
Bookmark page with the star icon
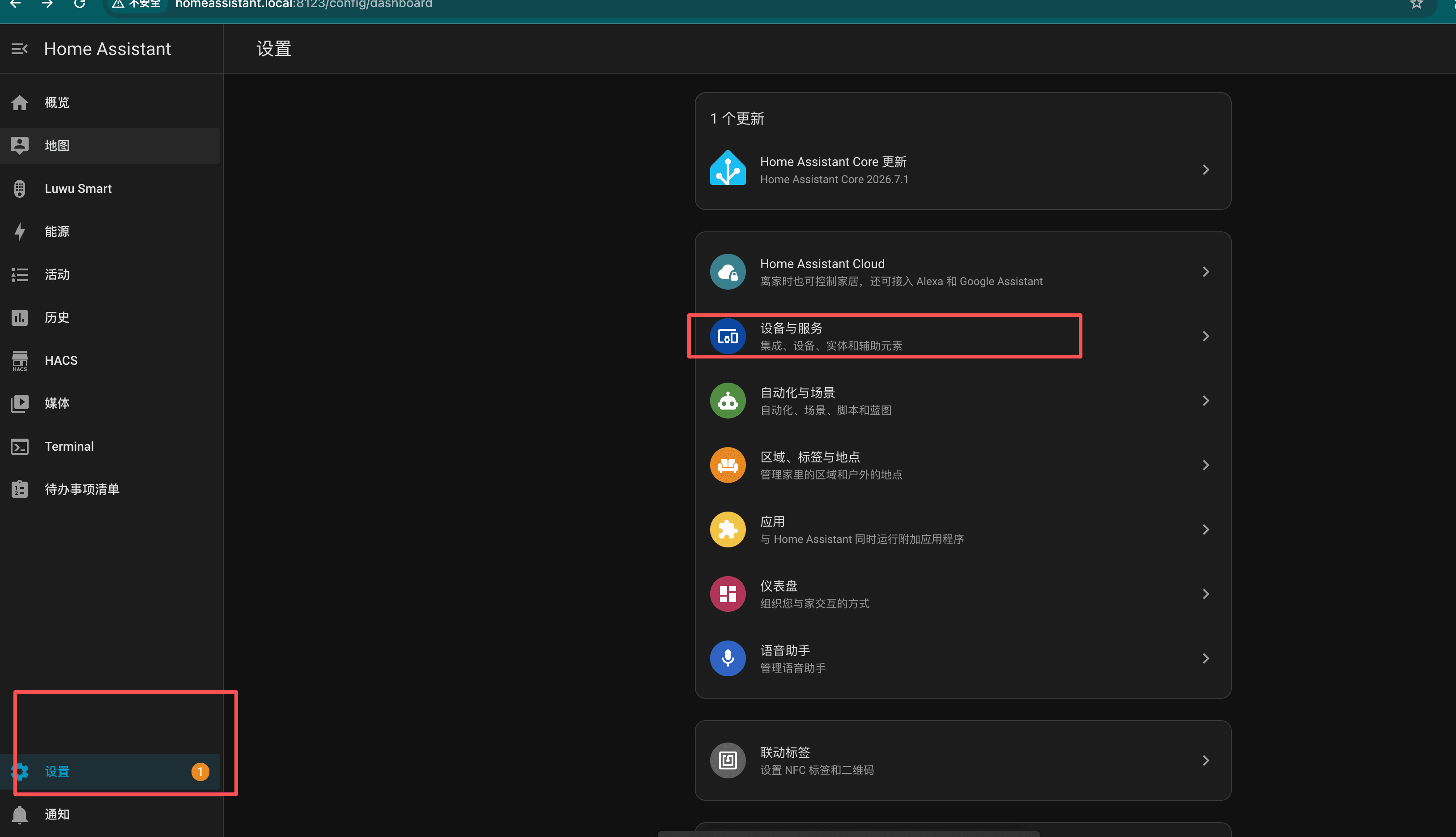(x=1416, y=4)
